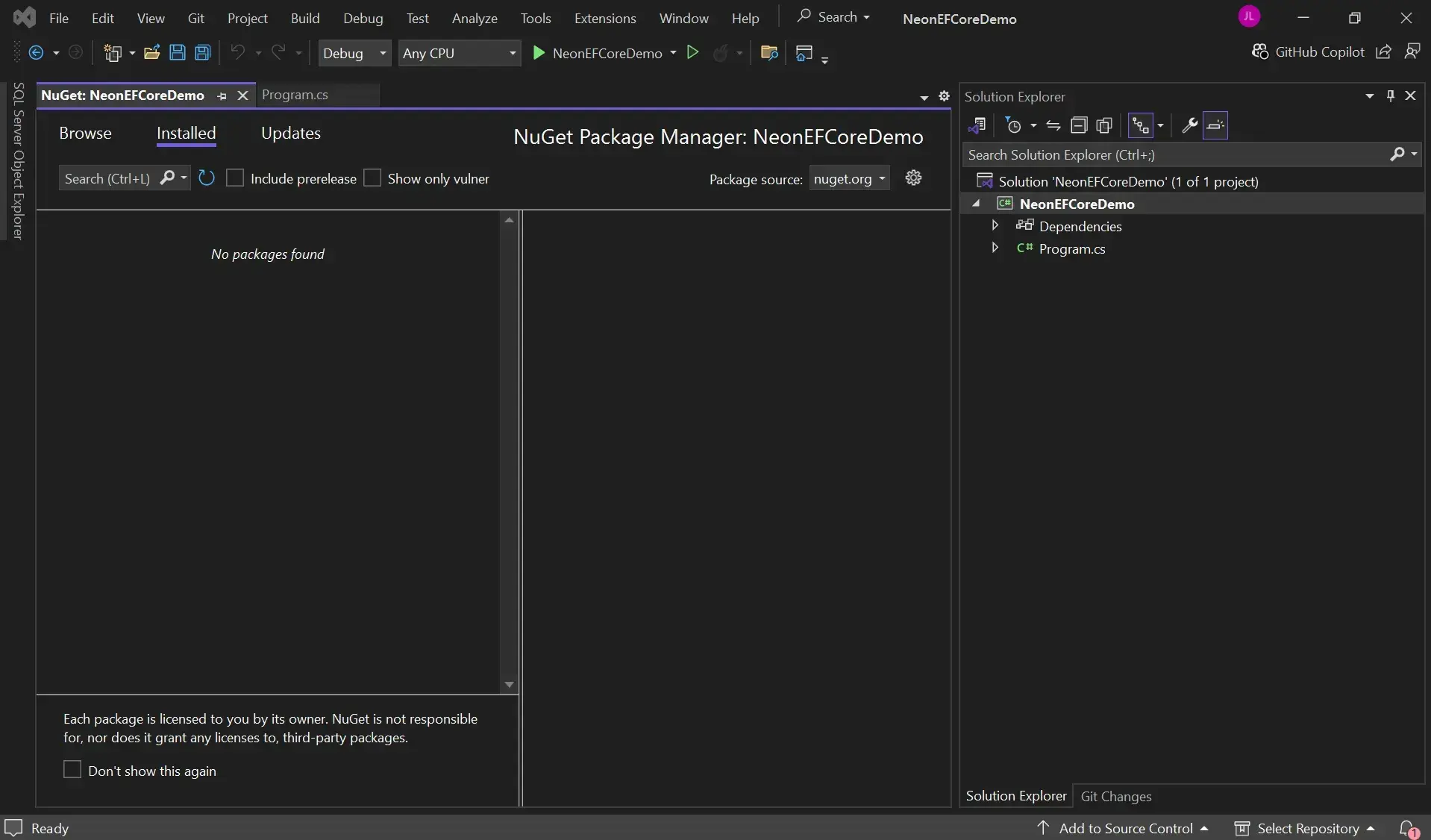
Task: Collapse the NeonEFCoreDemo project node
Action: coord(976,203)
